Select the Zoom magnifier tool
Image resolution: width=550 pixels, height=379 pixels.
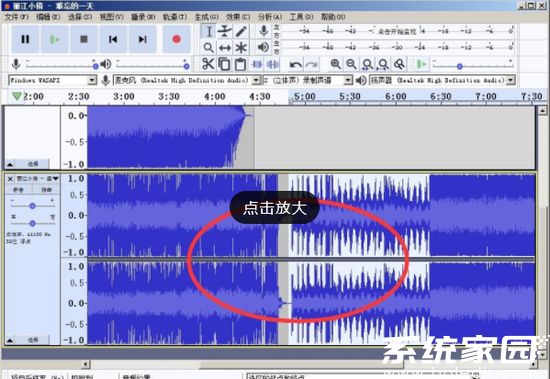pos(209,47)
